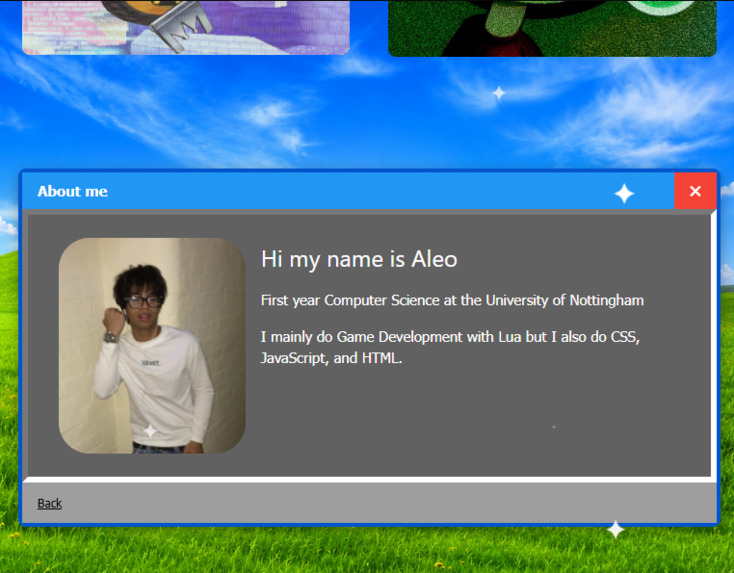Click the 'Hi my name is Aleo' heading
Screen dimensions: 734x573
359,259
